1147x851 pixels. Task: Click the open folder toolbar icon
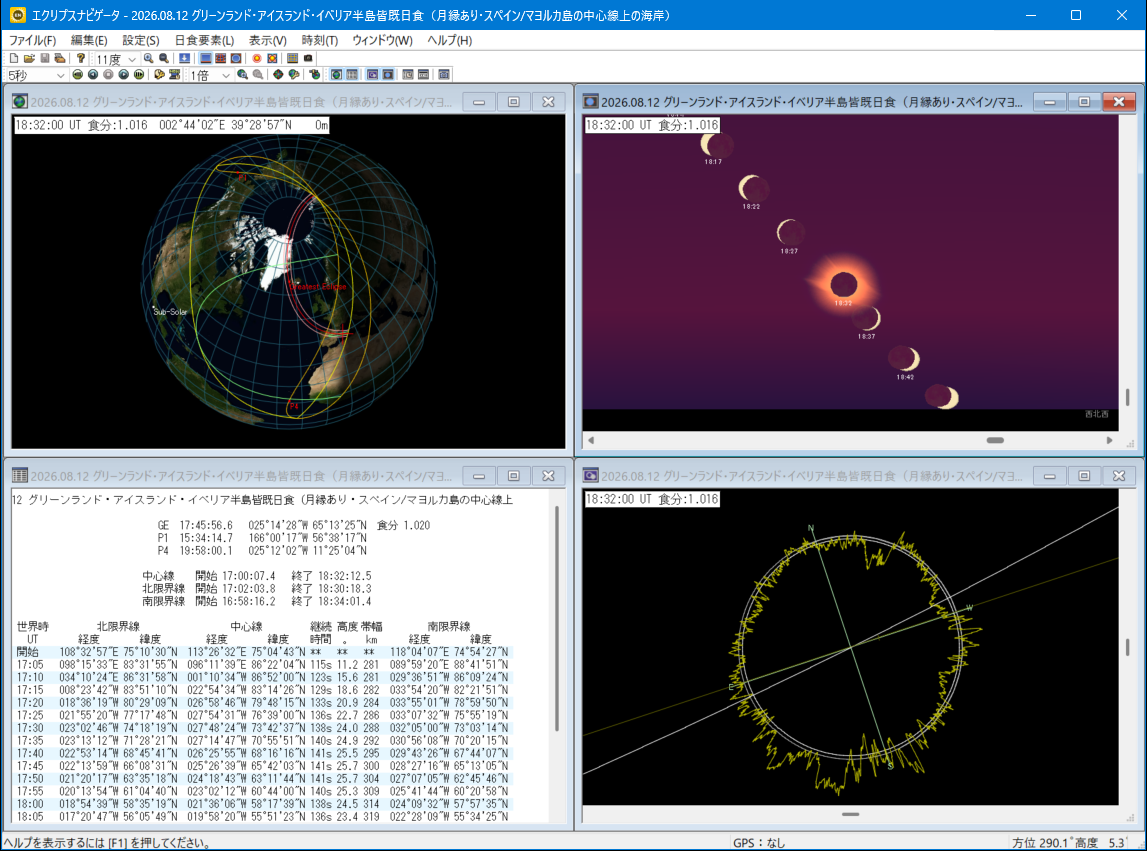pos(29,59)
